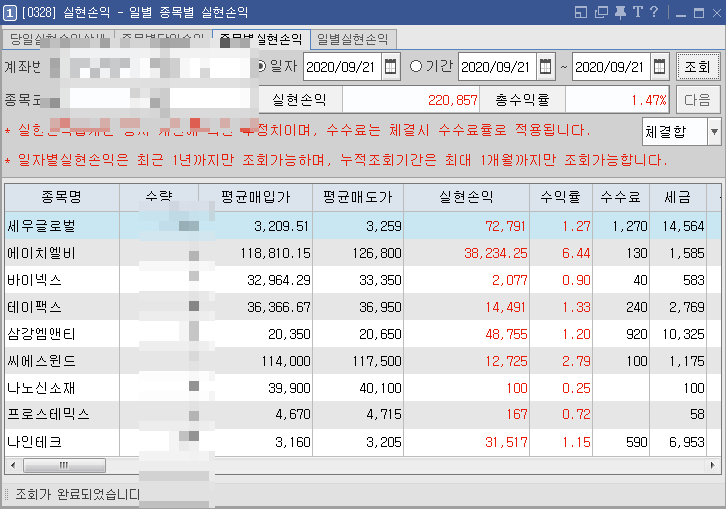Screen dimensions: 726x509
Task: Sort by 종목명 column header
Action: pyautogui.click(x=62, y=198)
